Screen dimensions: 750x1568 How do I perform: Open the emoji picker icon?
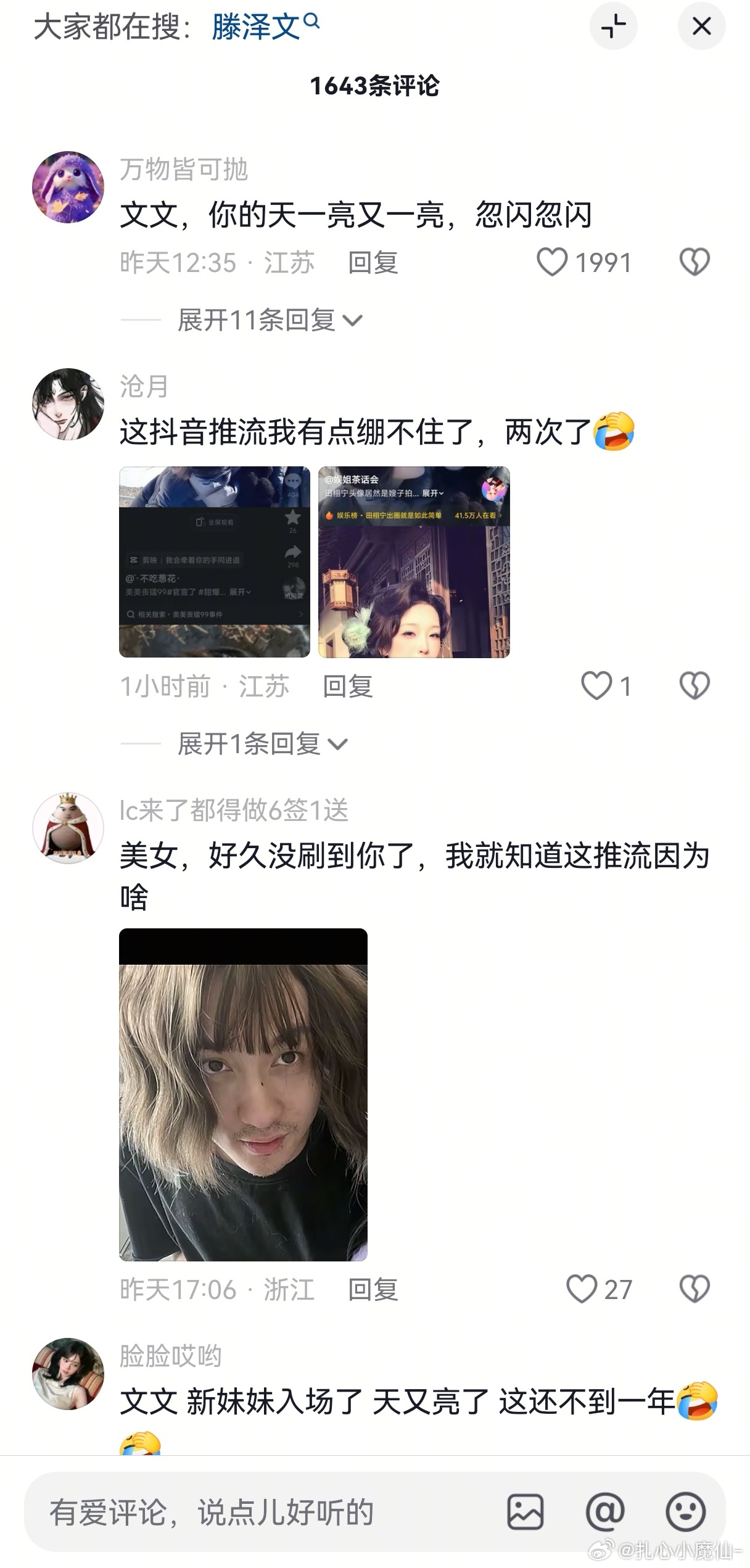coord(685,1512)
